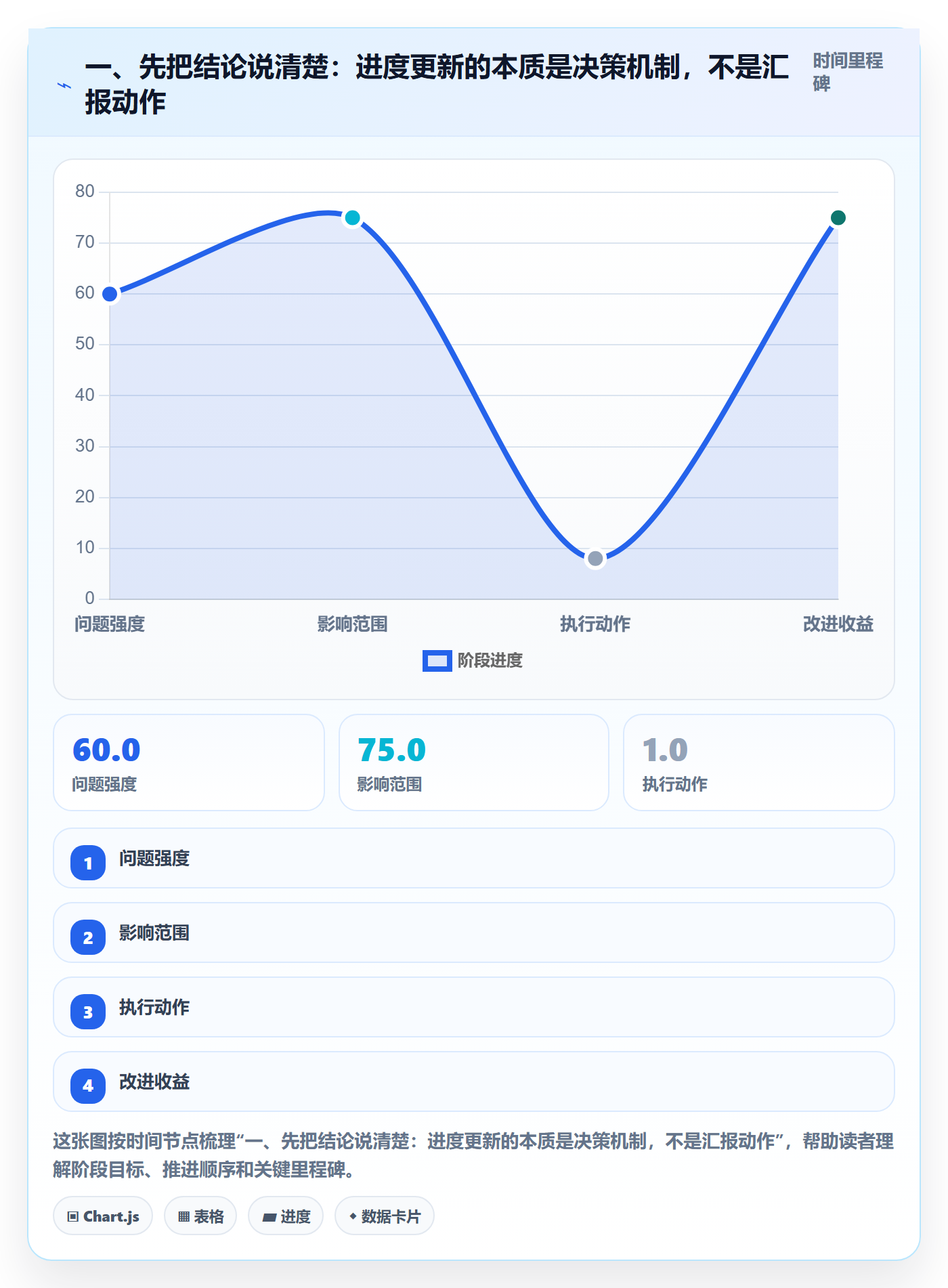Screen dimensions: 948x1288
Task: Click the 60.0 value in the stat card
Action: 106,750
